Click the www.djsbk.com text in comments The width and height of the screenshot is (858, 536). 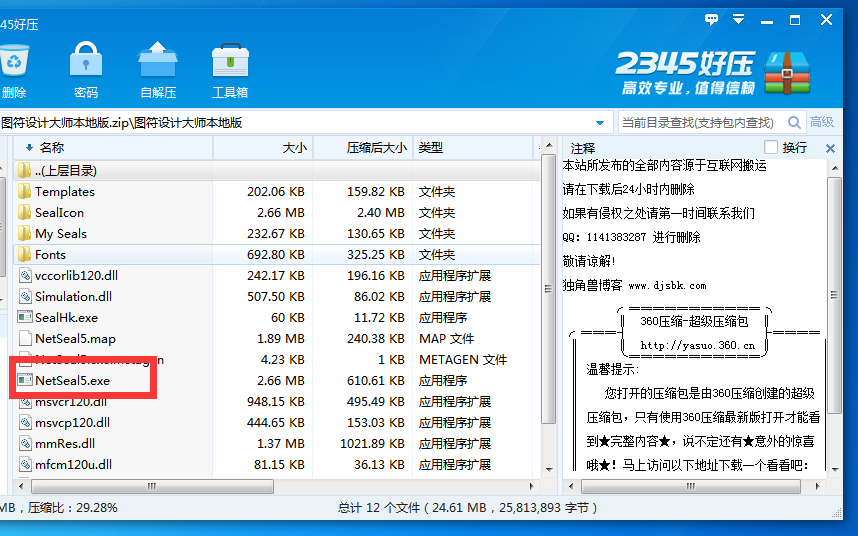coord(668,286)
